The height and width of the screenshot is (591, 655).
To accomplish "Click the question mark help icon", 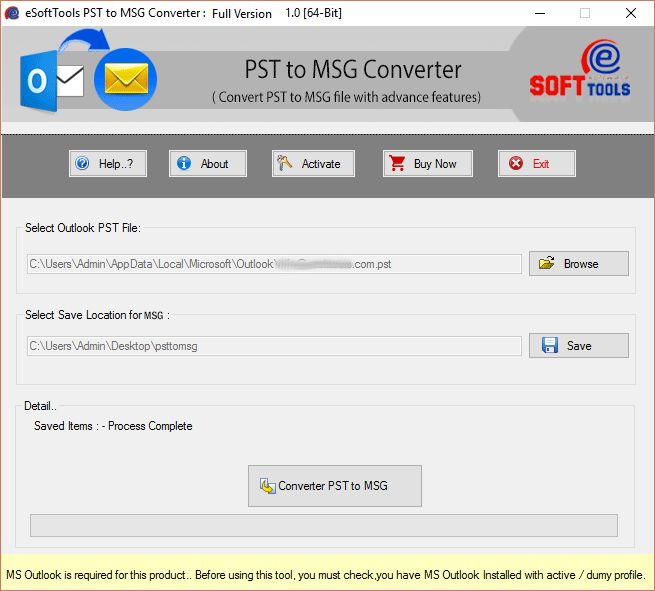I will point(82,163).
